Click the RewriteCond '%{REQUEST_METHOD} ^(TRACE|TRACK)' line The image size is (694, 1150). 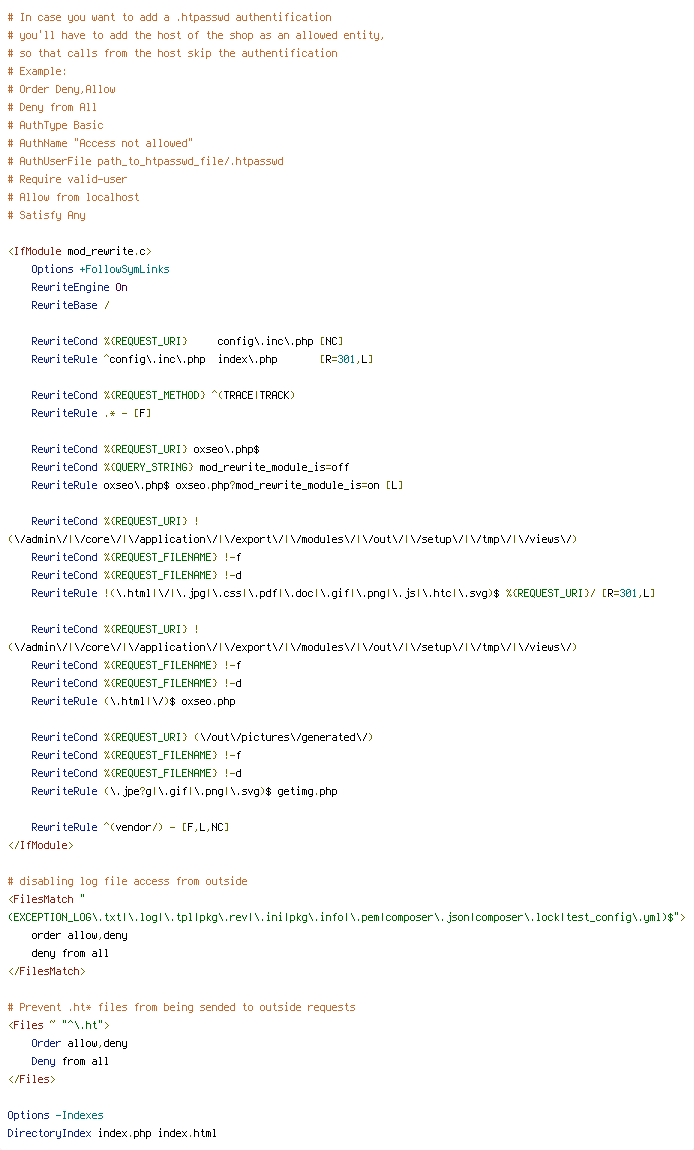coord(163,395)
